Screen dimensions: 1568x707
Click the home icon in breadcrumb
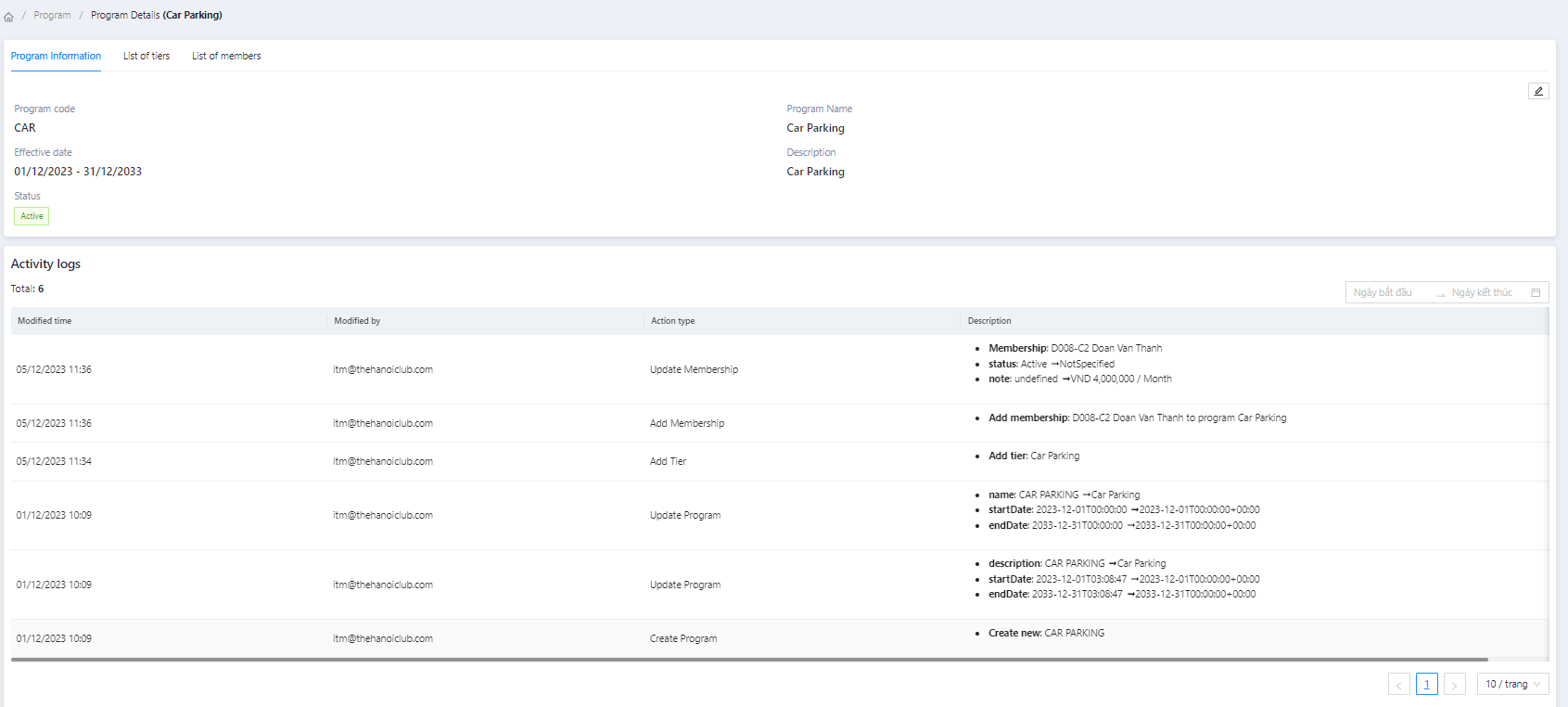(8, 16)
